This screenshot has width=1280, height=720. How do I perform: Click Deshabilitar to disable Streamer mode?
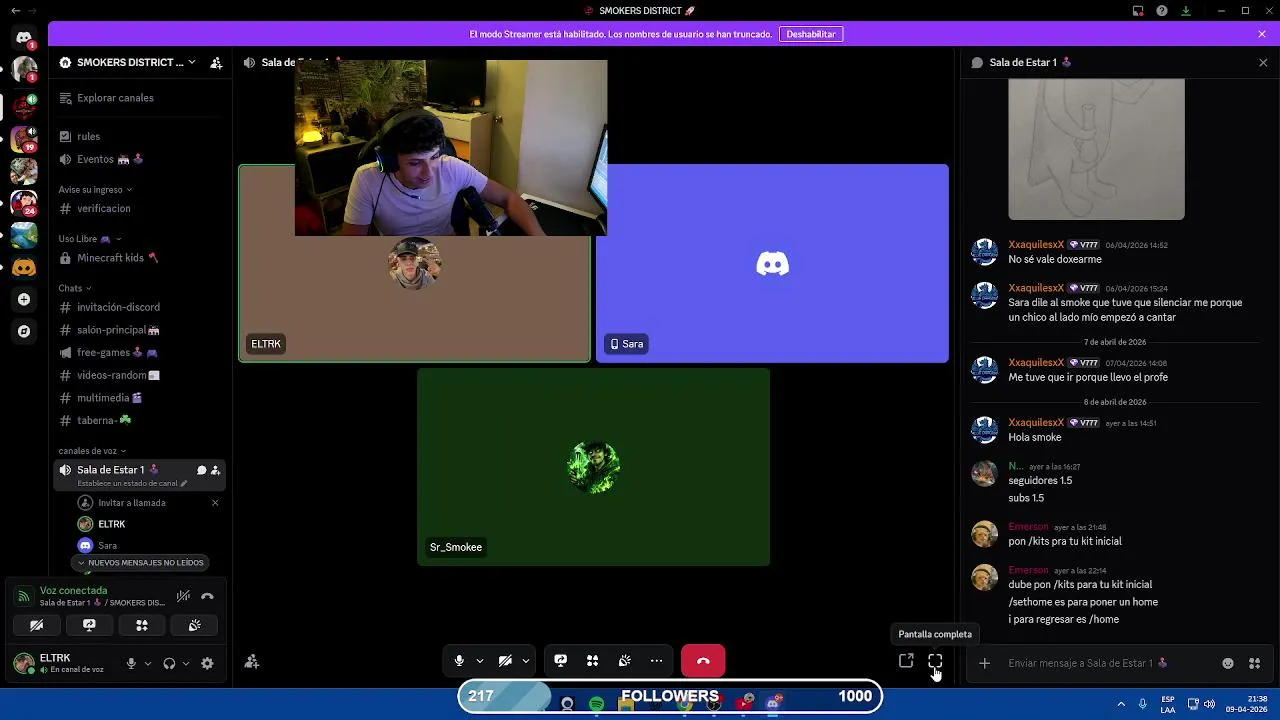(x=811, y=34)
